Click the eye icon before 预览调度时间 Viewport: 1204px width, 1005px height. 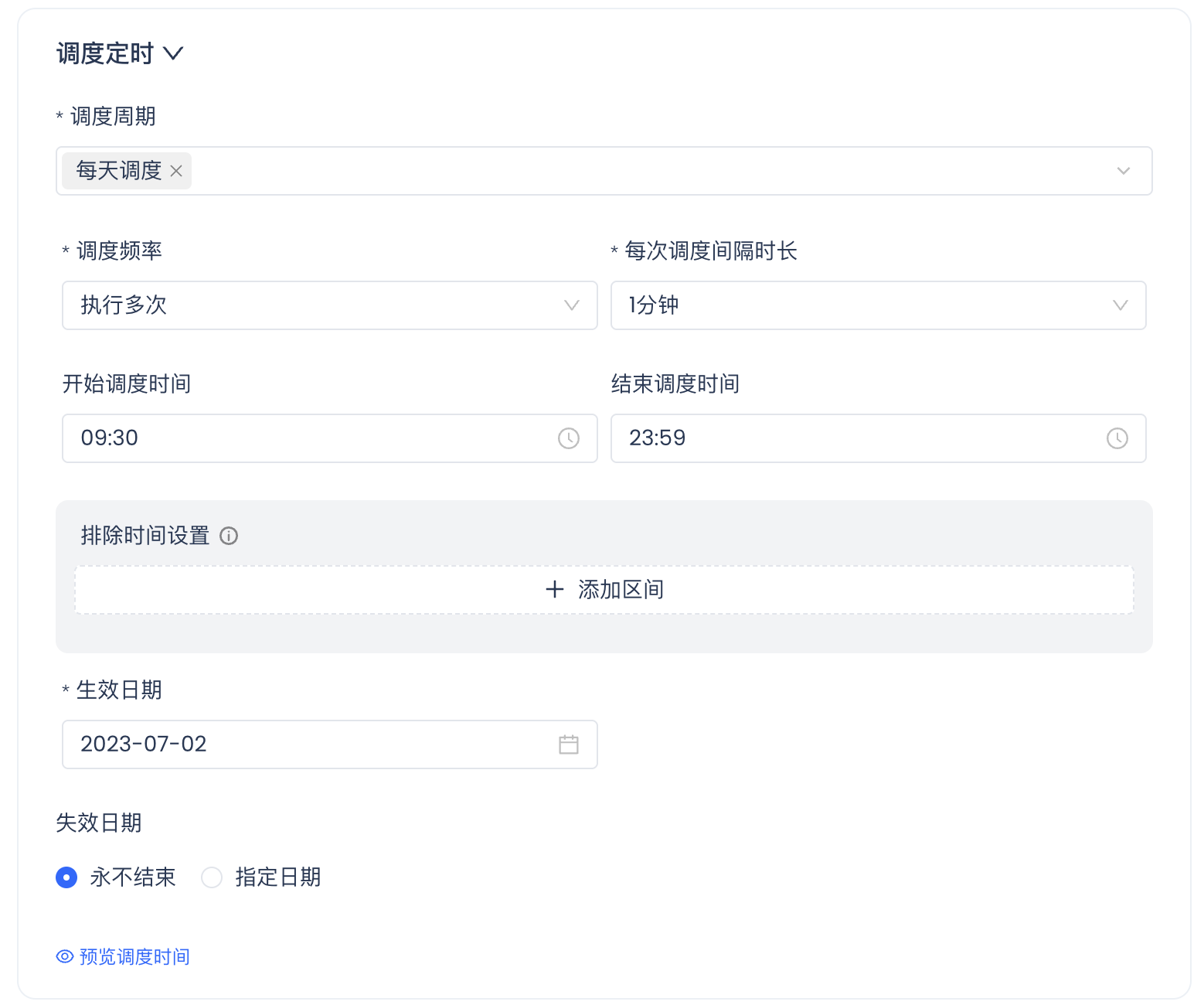pyautogui.click(x=65, y=957)
